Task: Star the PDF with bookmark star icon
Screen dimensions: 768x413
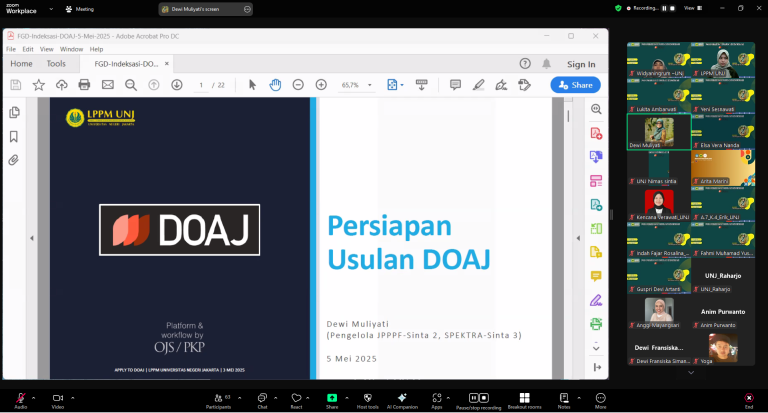Action: pyautogui.click(x=39, y=85)
